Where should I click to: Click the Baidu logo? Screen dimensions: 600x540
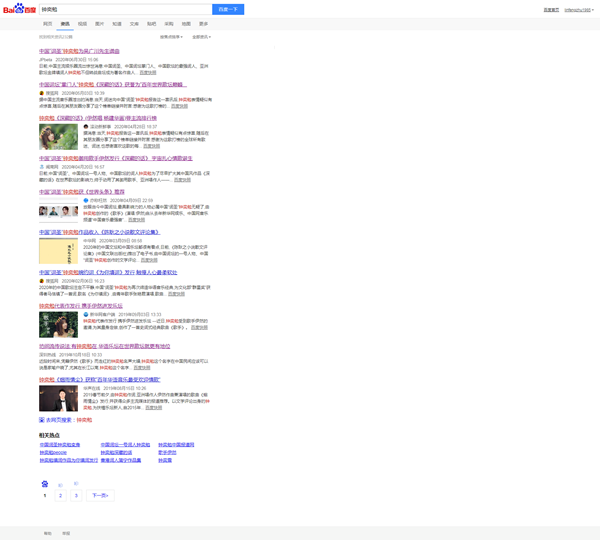17,9
